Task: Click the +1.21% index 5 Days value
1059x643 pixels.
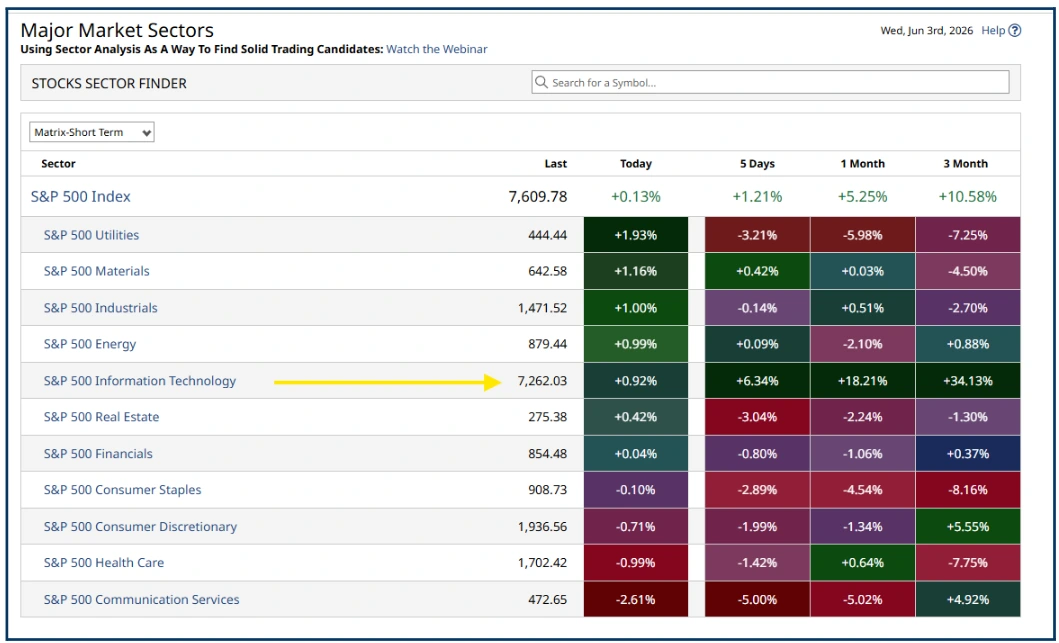Action: [757, 197]
